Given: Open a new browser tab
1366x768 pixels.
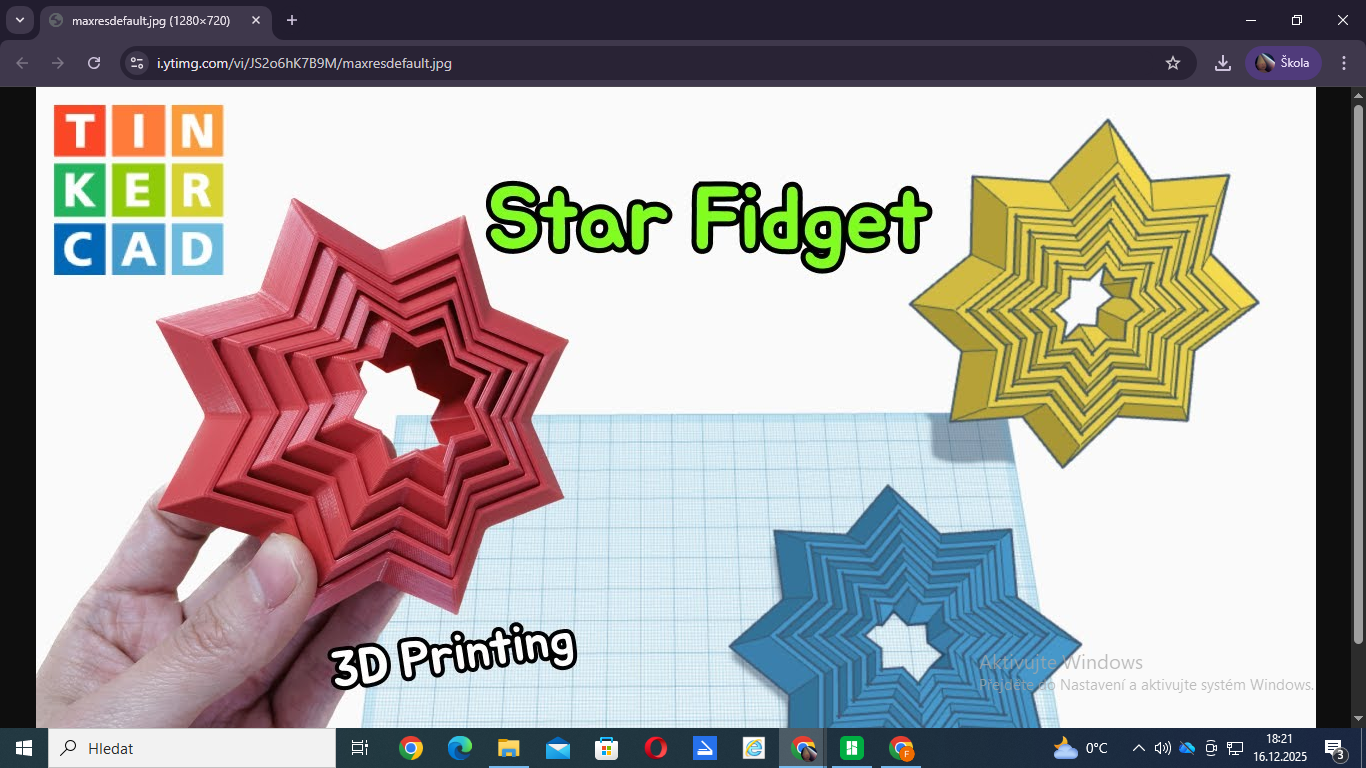Looking at the screenshot, I should [x=292, y=20].
